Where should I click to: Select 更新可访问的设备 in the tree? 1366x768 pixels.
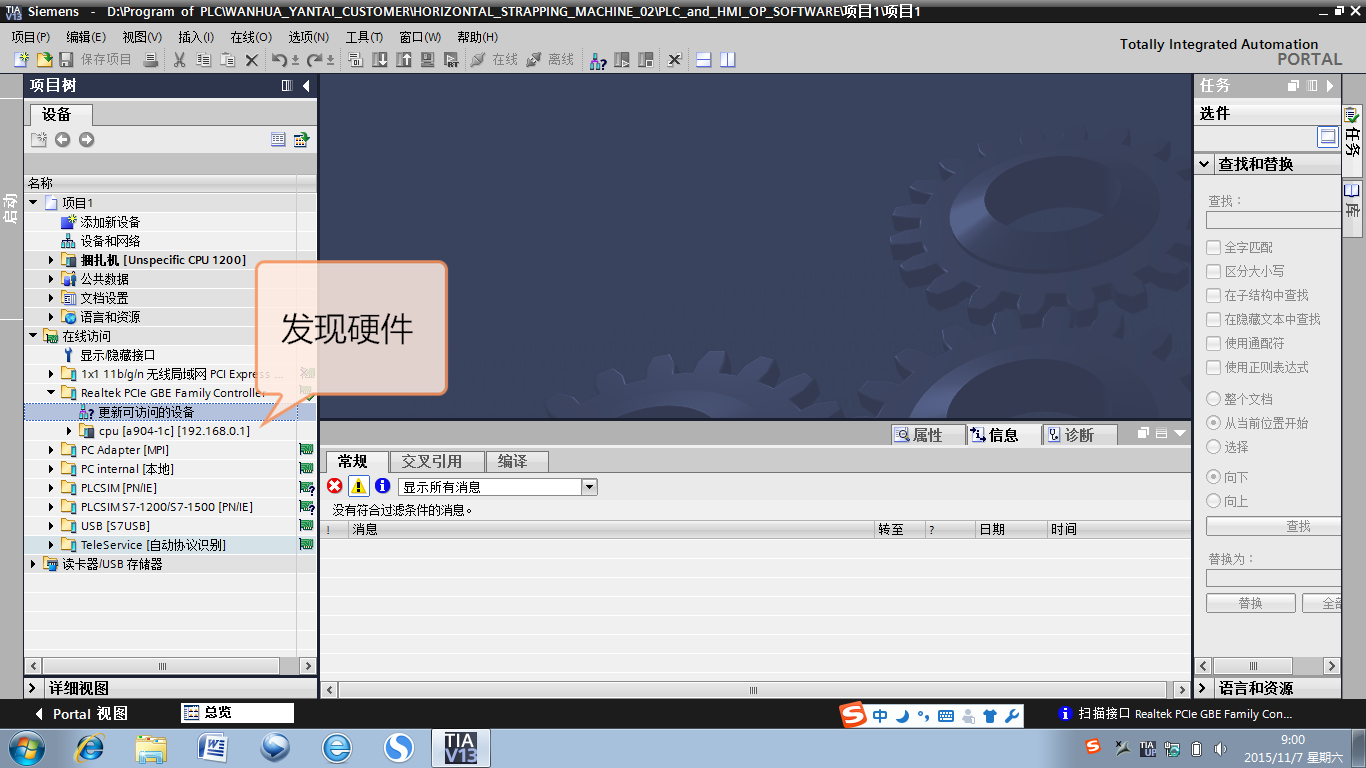coord(146,412)
